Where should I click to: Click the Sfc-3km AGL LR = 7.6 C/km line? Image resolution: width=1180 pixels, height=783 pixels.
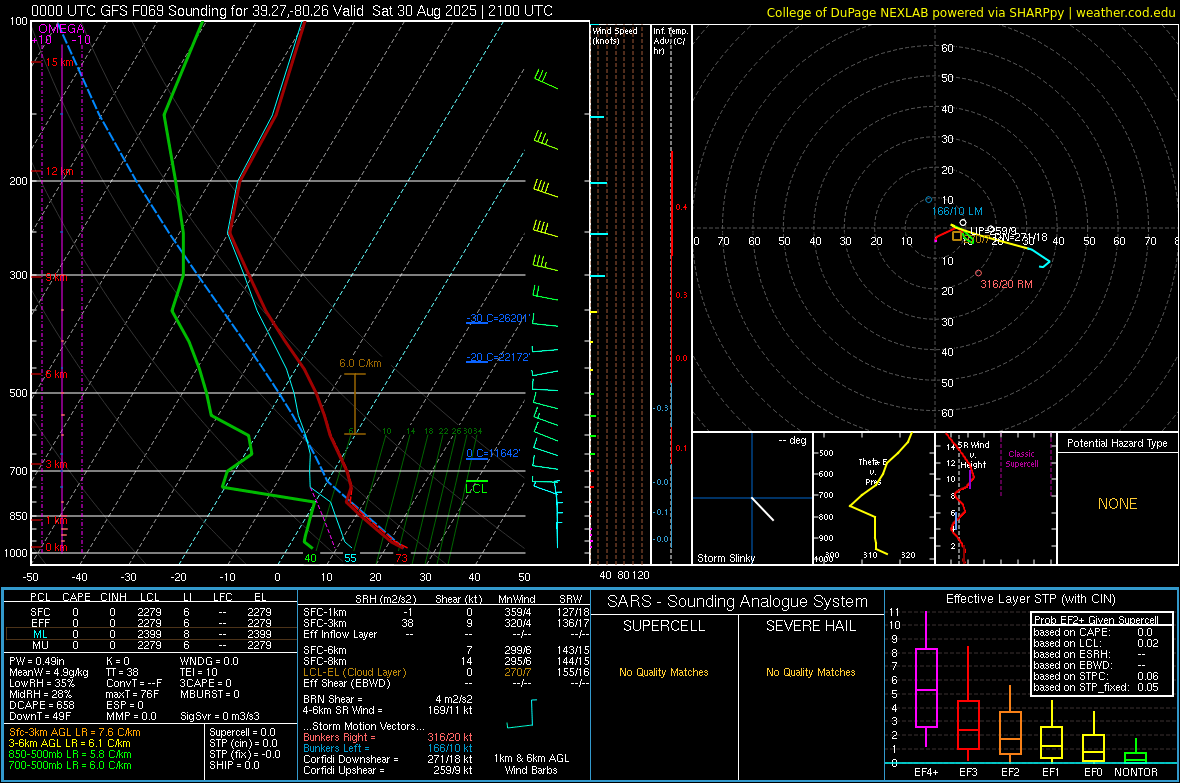(x=75, y=733)
